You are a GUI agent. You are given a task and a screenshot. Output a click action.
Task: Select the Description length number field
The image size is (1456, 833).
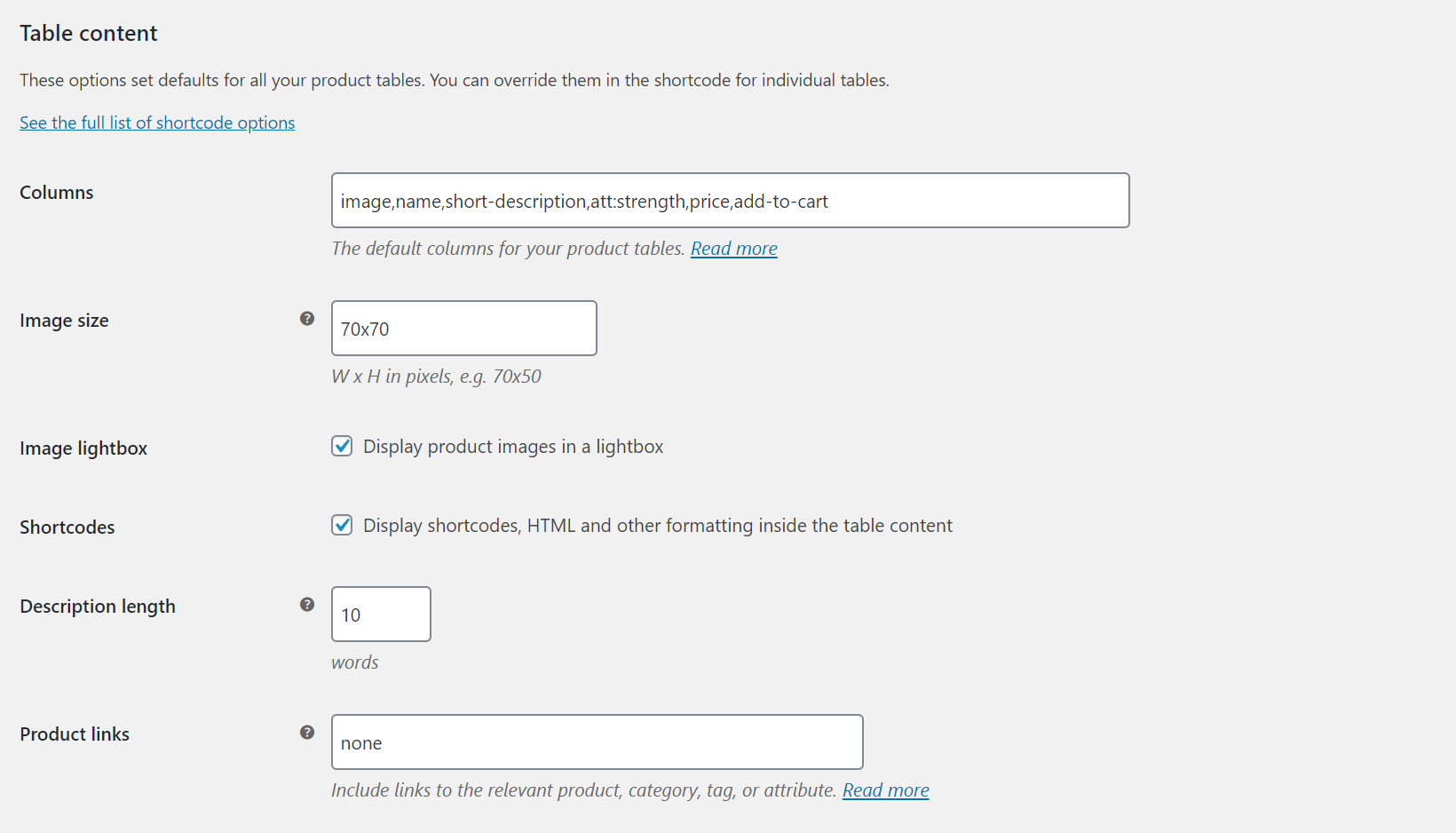[x=381, y=615]
